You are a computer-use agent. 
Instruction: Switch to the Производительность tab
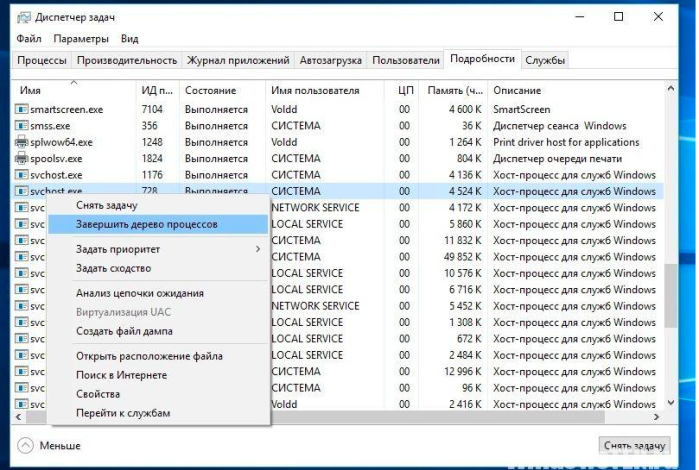[x=127, y=60]
